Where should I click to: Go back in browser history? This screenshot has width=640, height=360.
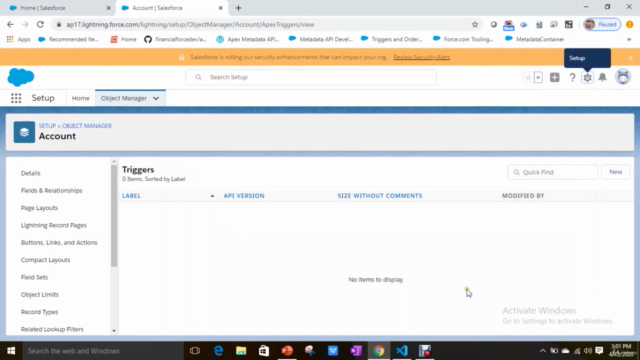10,24
